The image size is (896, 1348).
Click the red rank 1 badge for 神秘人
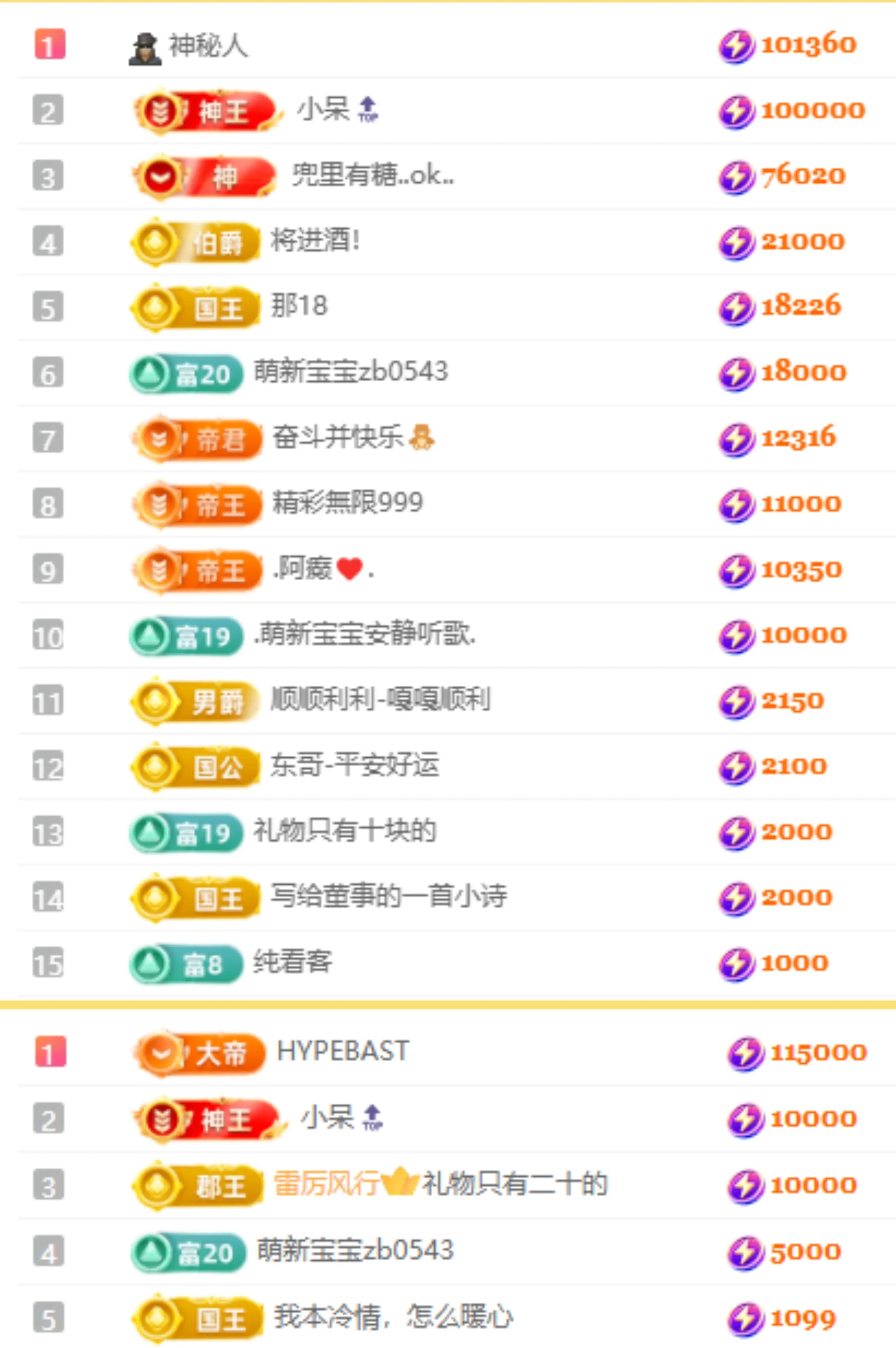click(50, 45)
